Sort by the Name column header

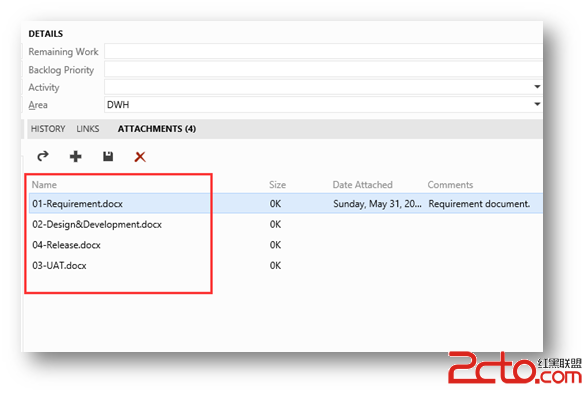44,185
